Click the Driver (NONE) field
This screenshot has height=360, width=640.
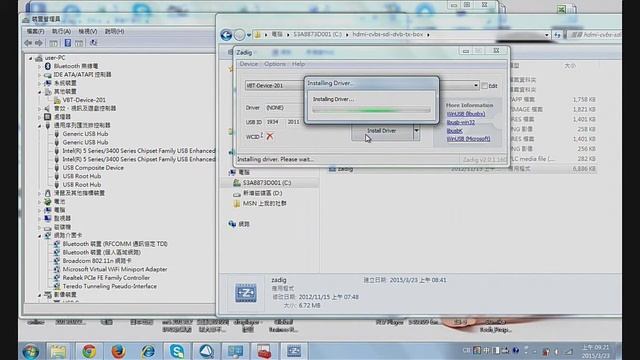[x=284, y=108]
